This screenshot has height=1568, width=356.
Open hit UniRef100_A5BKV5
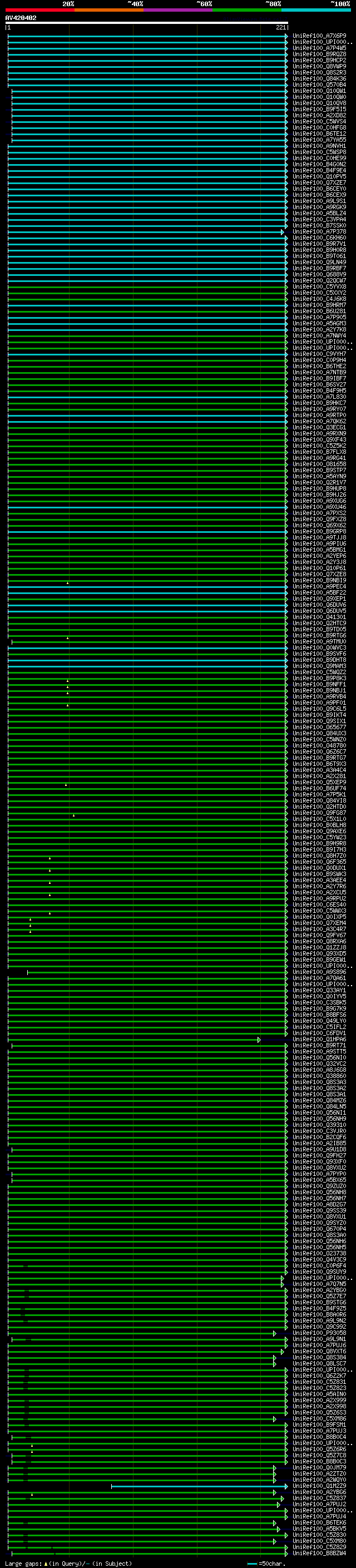point(319,1529)
